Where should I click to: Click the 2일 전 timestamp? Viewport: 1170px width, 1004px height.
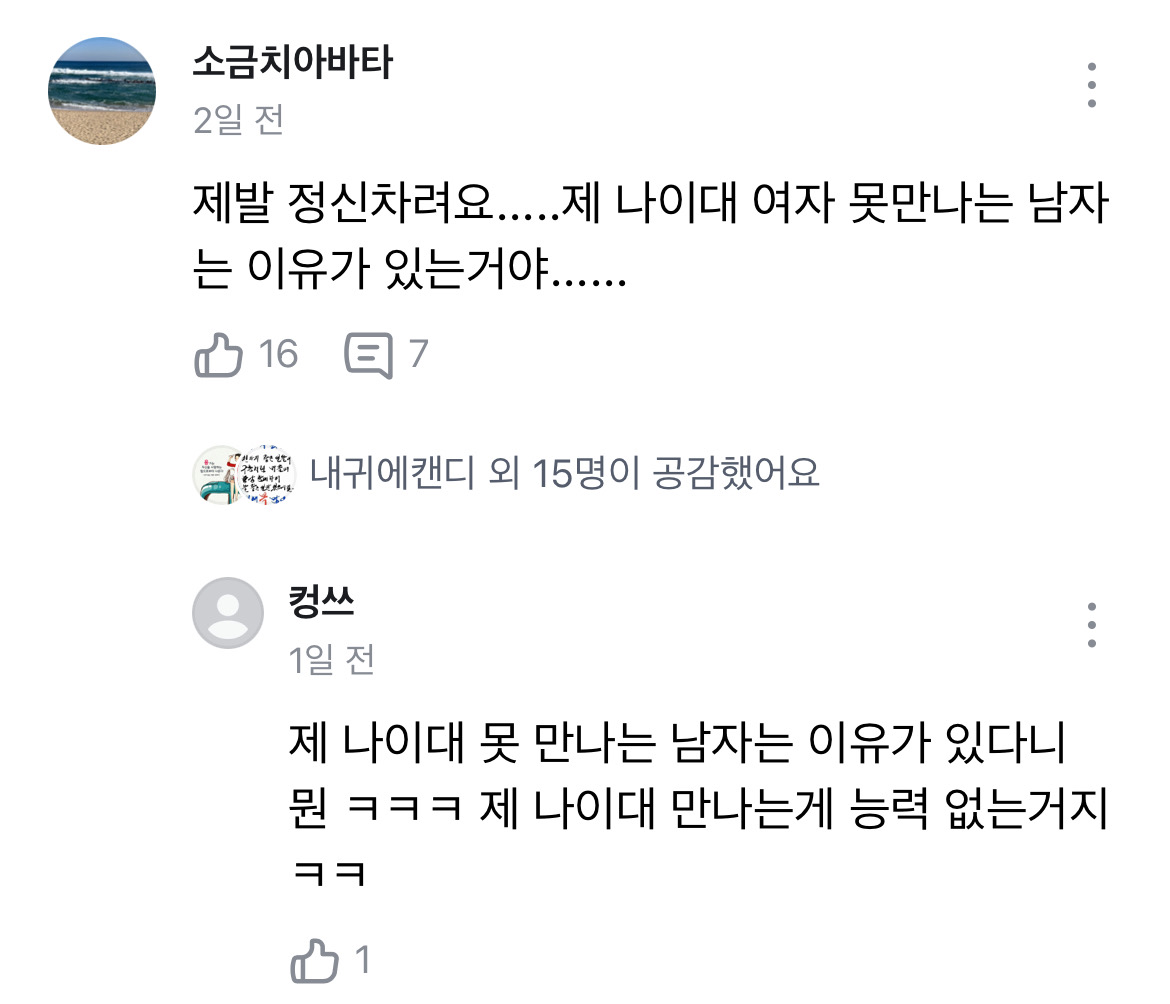[238, 121]
